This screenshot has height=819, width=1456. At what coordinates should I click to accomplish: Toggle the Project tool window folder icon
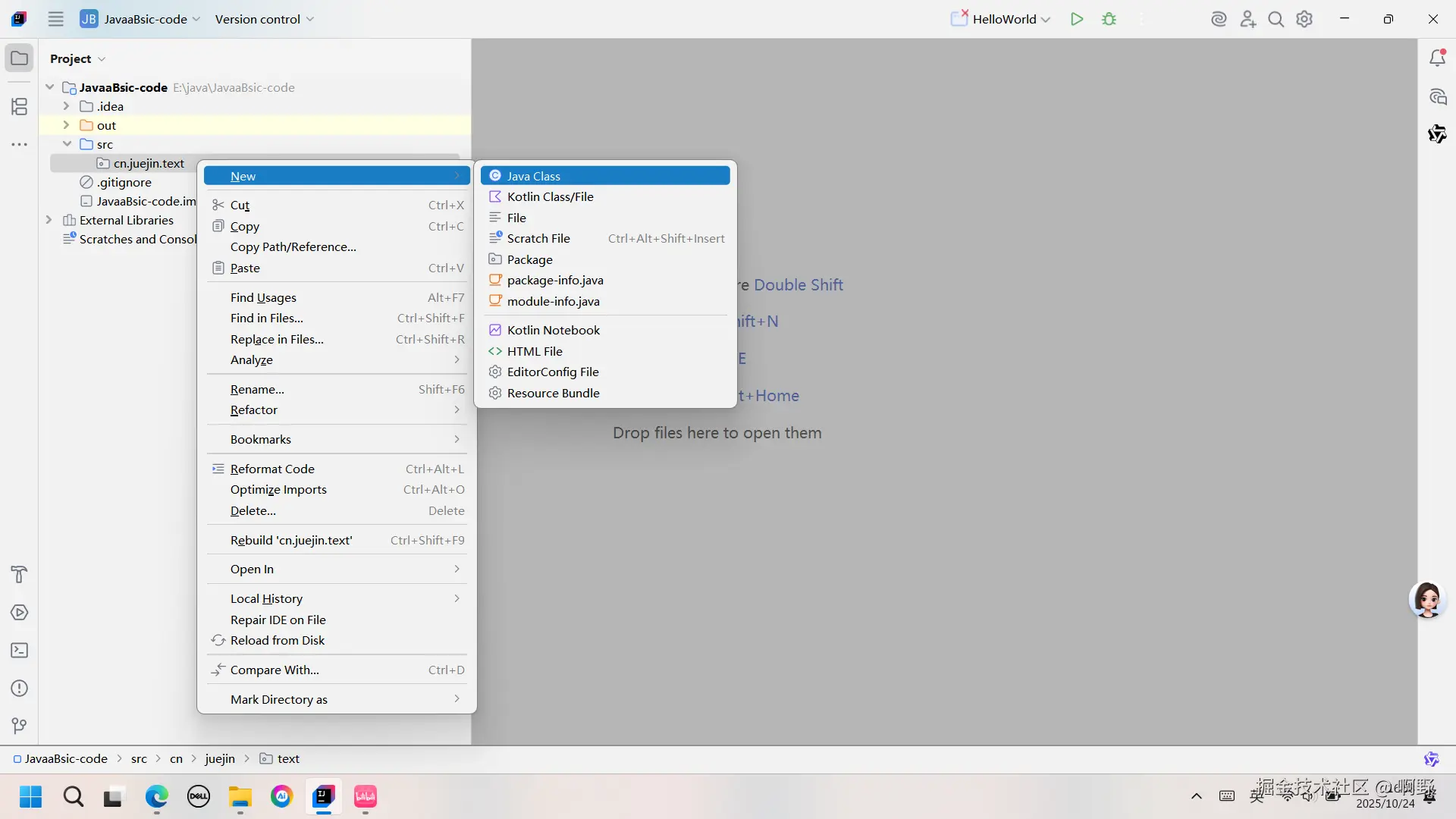point(20,58)
